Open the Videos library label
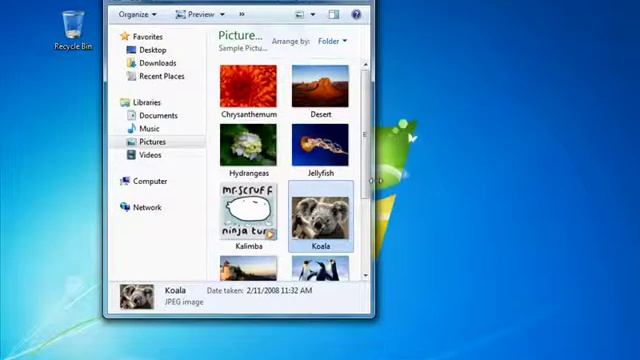 (150, 155)
